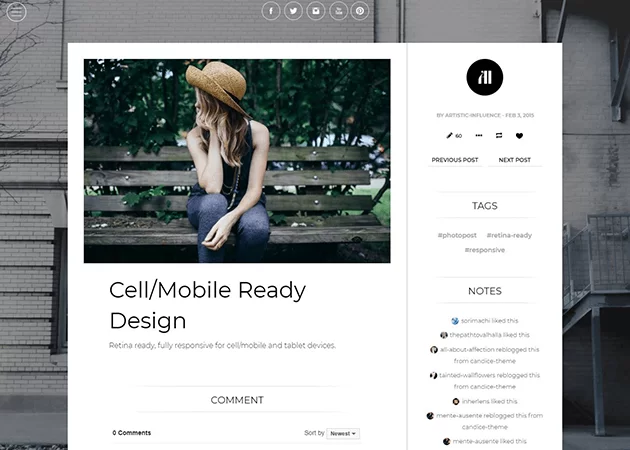
Task: Select the #retina-ready tag
Action: [509, 235]
